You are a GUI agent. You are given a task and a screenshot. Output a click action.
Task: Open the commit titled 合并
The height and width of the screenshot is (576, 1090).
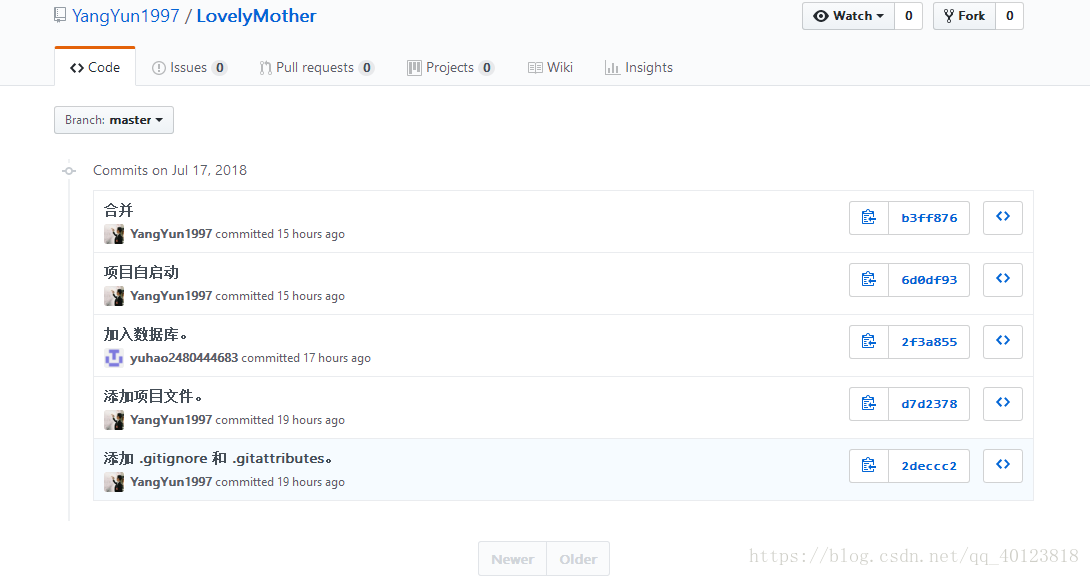click(118, 210)
